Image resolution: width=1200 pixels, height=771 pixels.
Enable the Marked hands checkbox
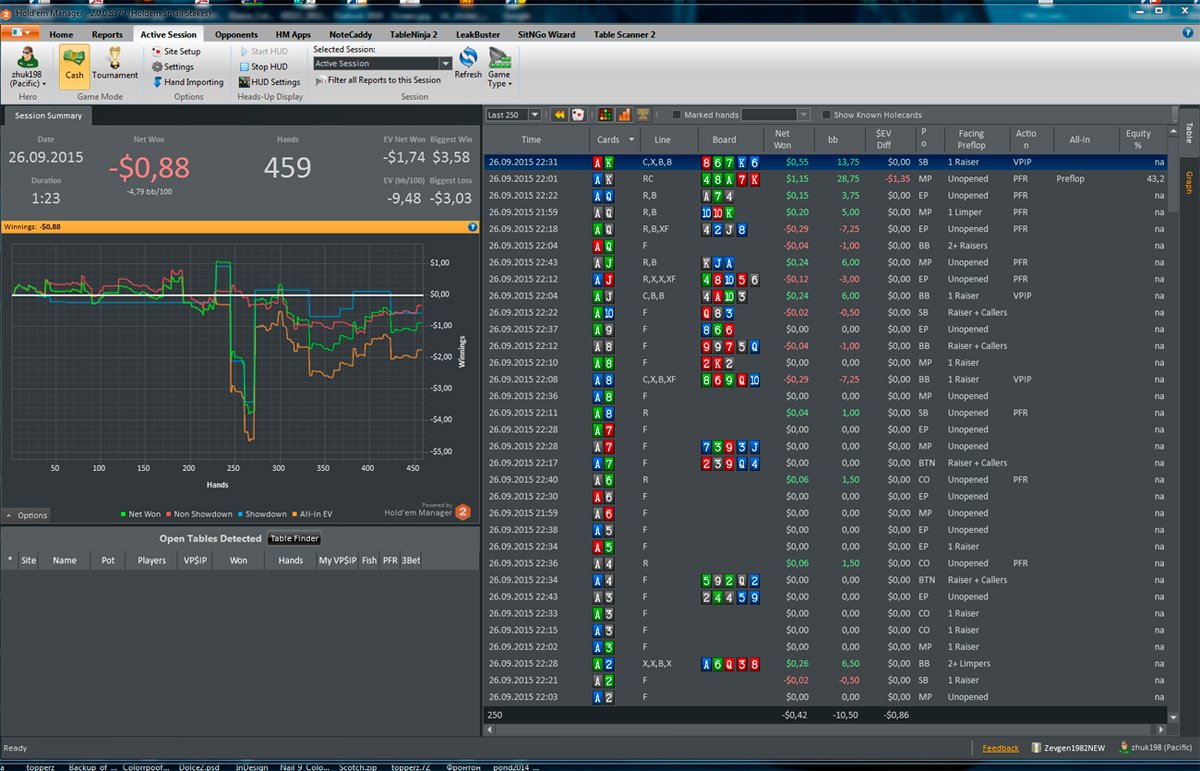[x=677, y=115]
